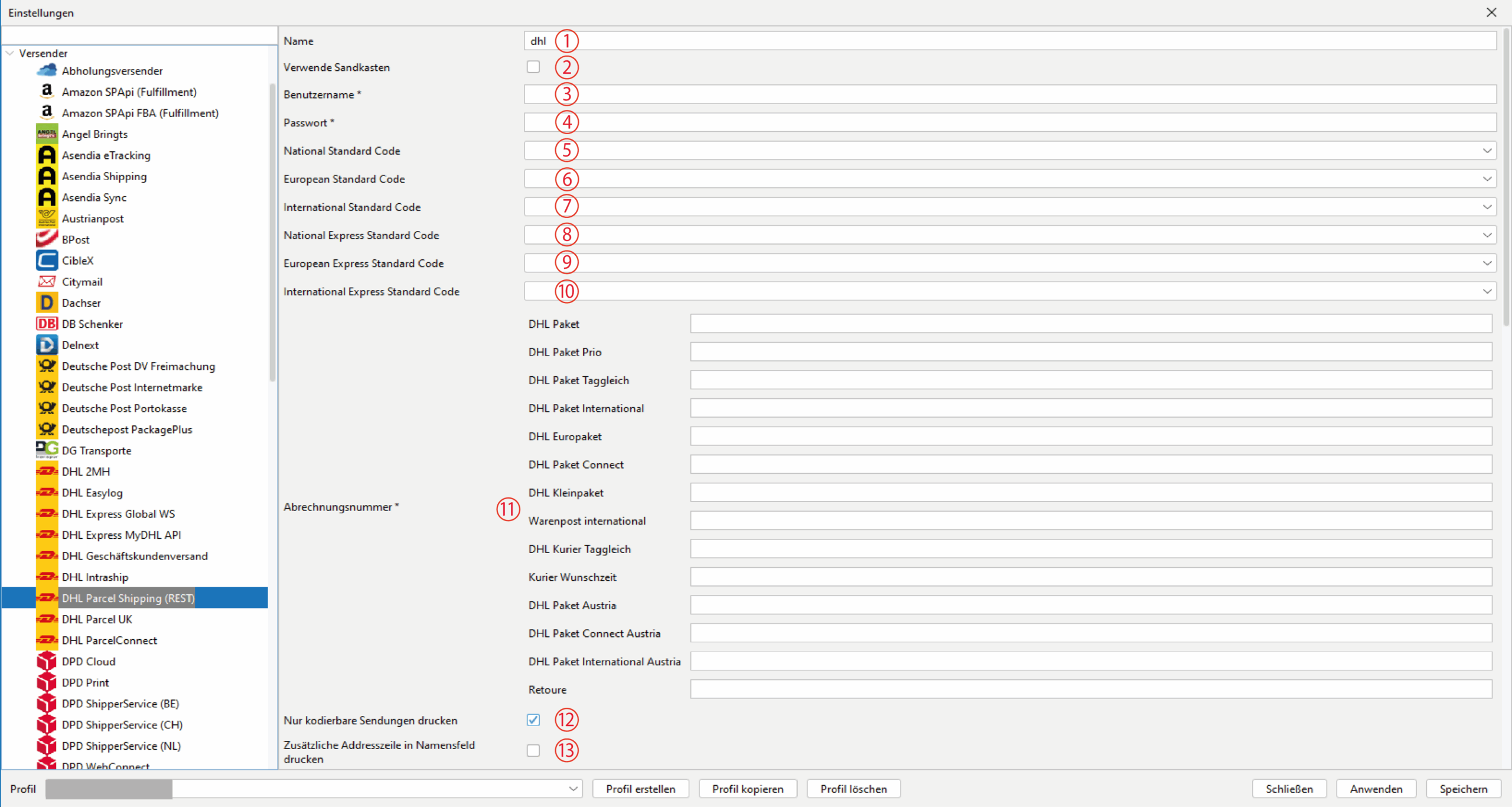The image size is (1512, 807).
Task: Click the Profil erstellen button
Action: (x=640, y=789)
